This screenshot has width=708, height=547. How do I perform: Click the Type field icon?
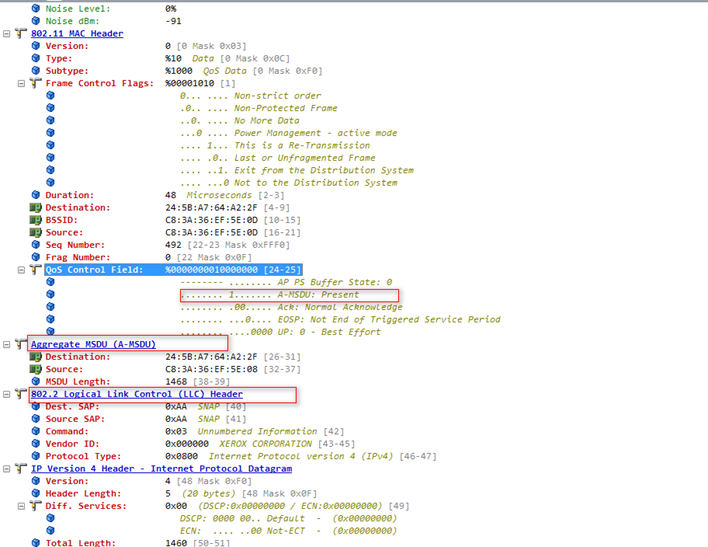click(x=36, y=58)
